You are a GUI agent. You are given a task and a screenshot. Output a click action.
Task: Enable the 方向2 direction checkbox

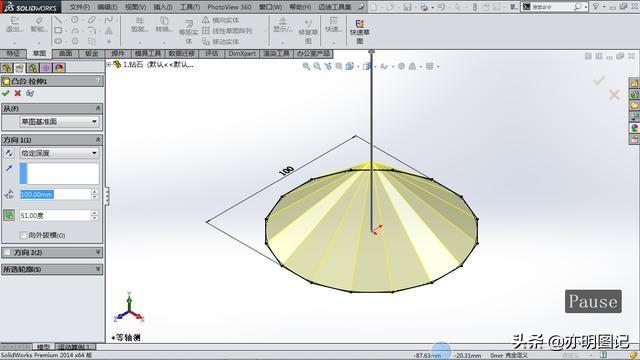point(7,253)
